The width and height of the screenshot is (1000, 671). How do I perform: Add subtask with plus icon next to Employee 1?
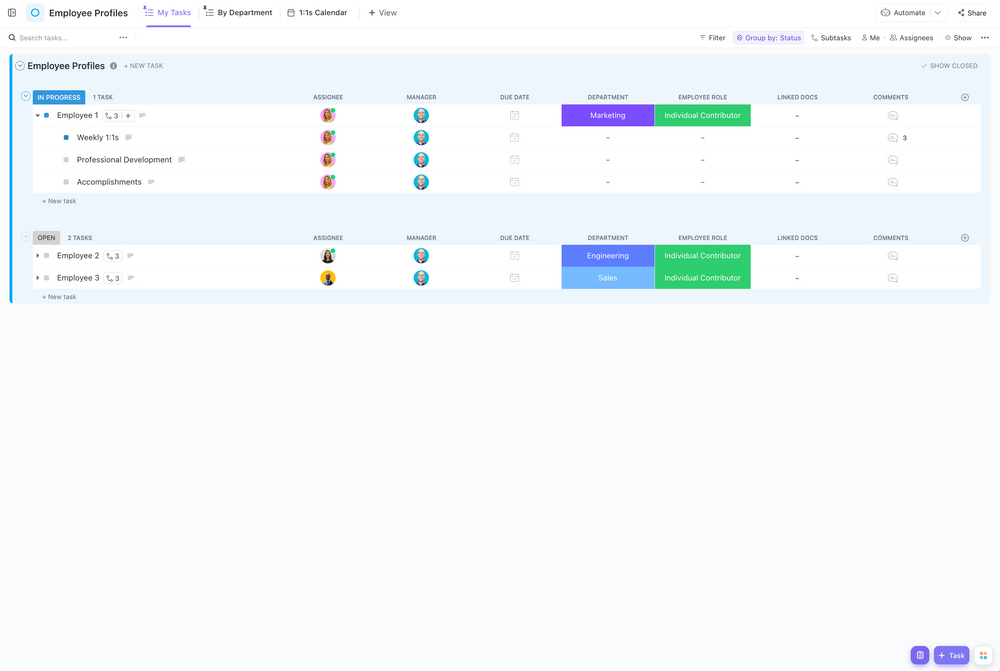click(128, 116)
